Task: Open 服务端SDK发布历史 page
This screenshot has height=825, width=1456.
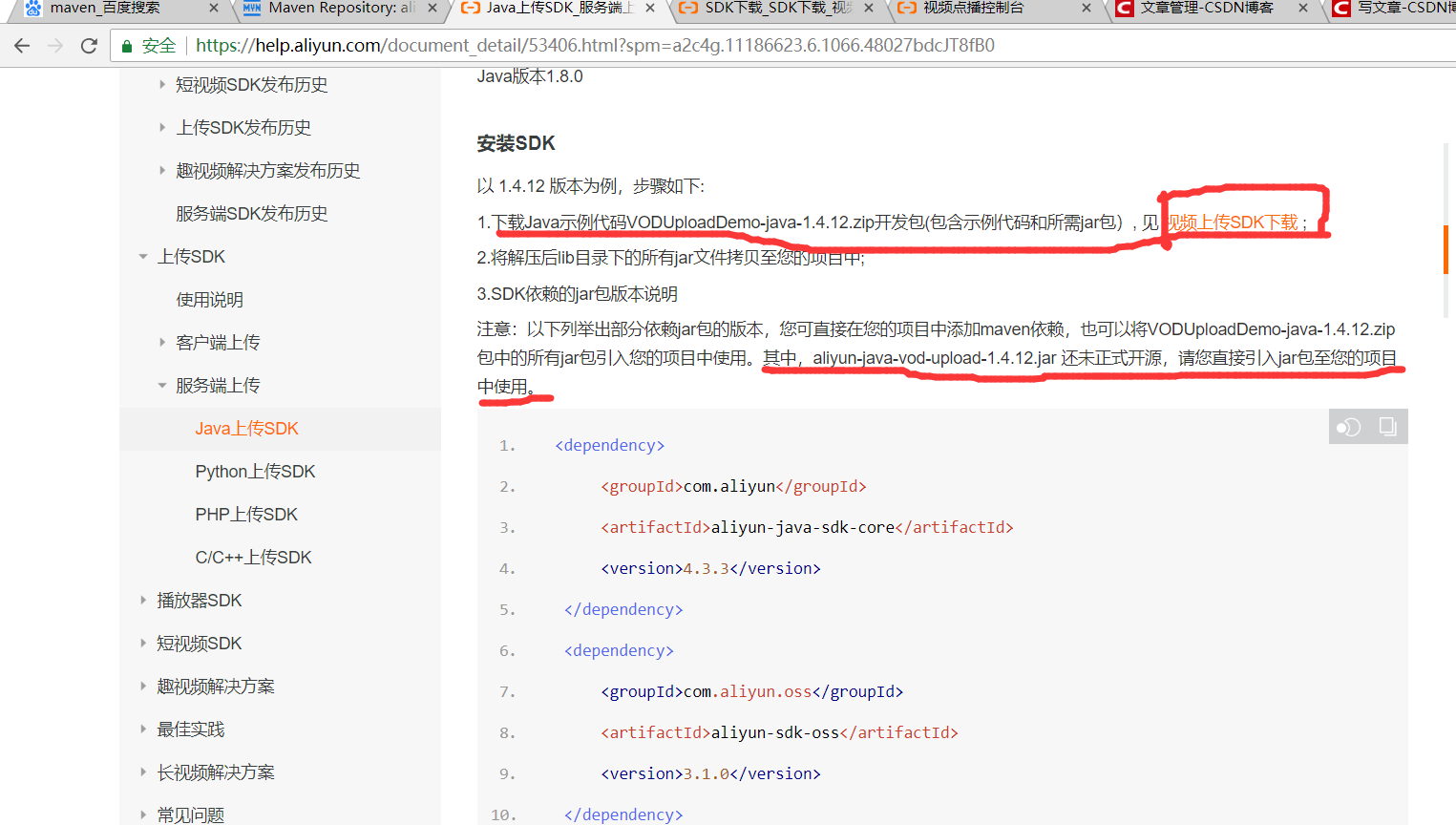Action: [252, 213]
